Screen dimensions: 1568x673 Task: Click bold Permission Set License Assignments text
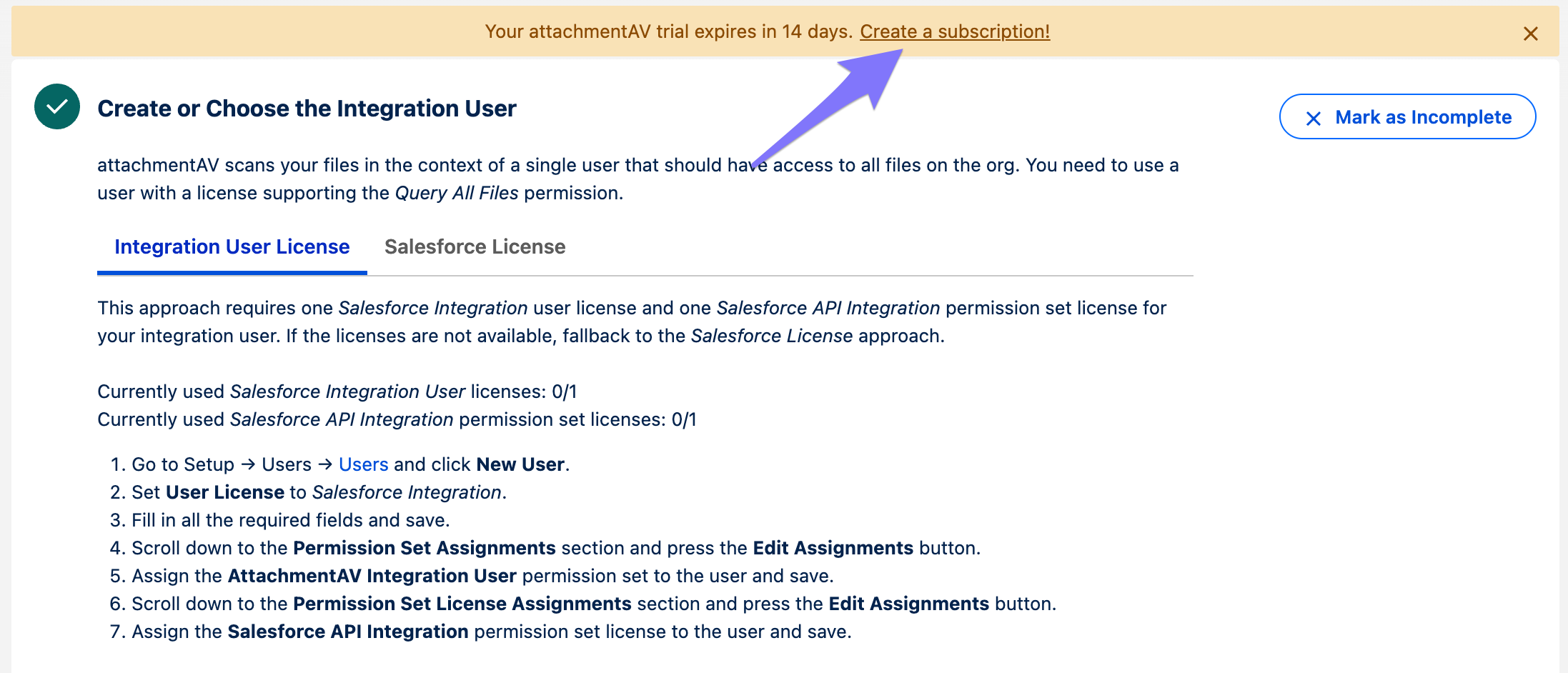pyautogui.click(x=462, y=604)
